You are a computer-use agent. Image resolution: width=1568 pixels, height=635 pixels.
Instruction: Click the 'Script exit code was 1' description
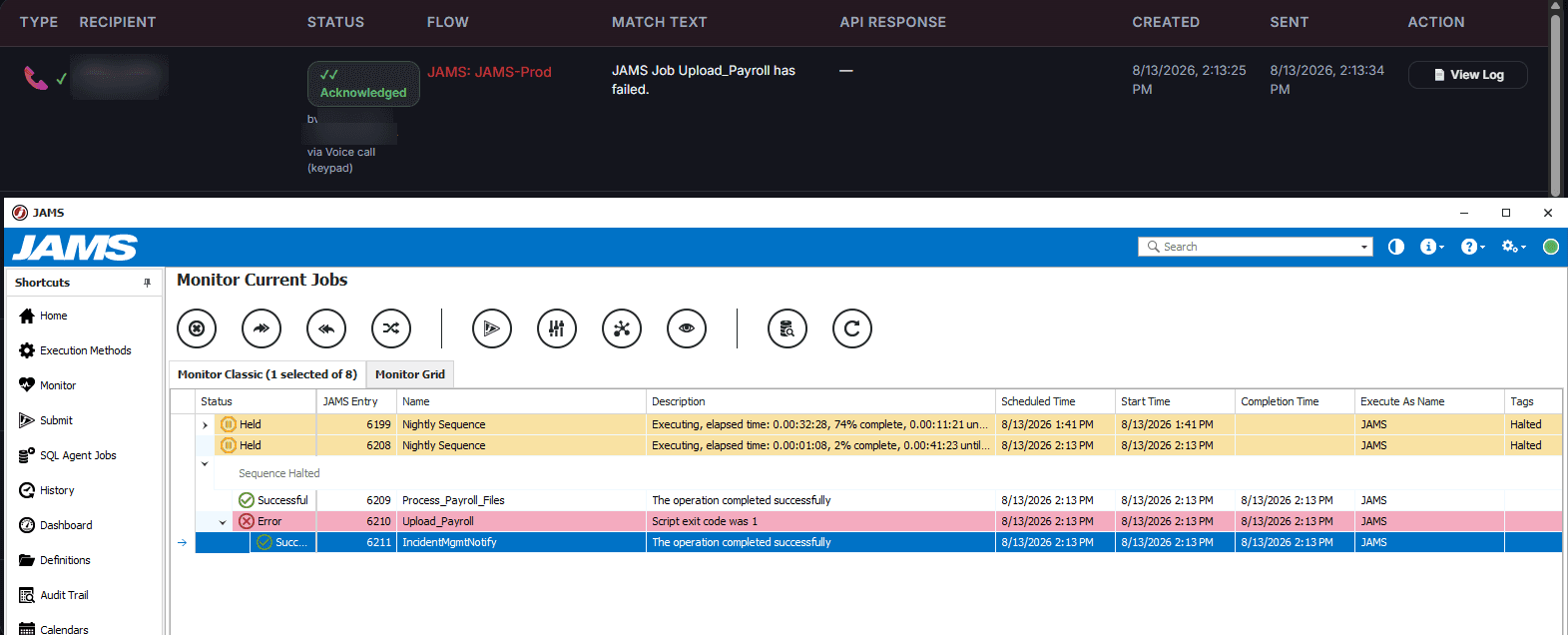coord(705,521)
